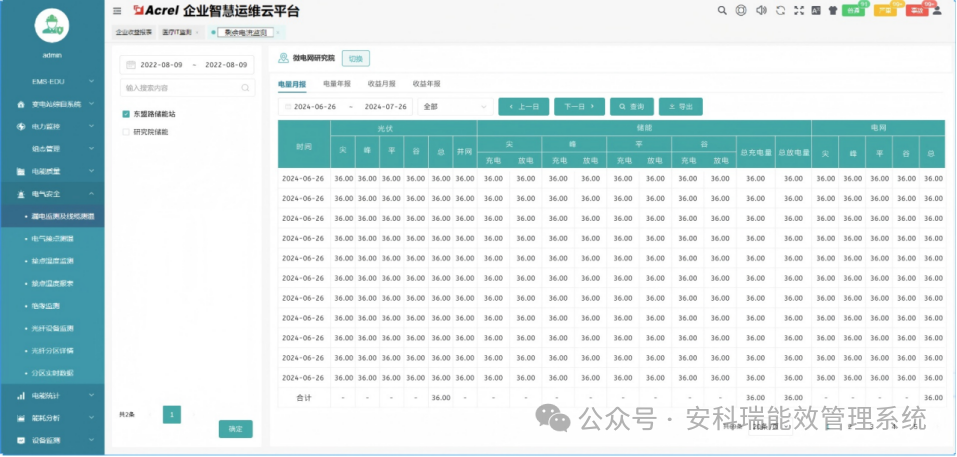The image size is (957, 457).
Task: Click the 2022-08-09 start date in sidebar
Action: [161, 65]
